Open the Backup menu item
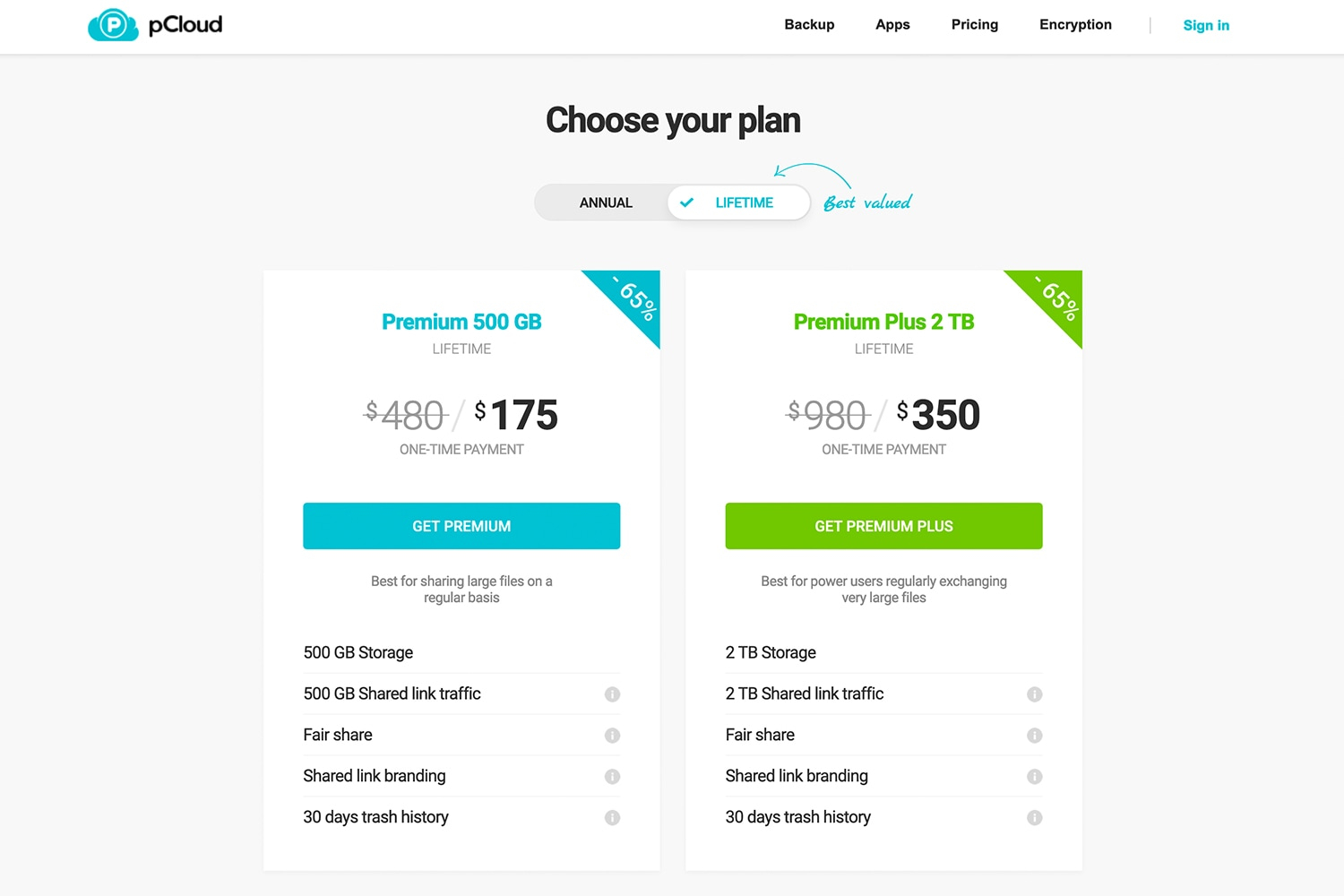The image size is (1344, 896). 809,24
